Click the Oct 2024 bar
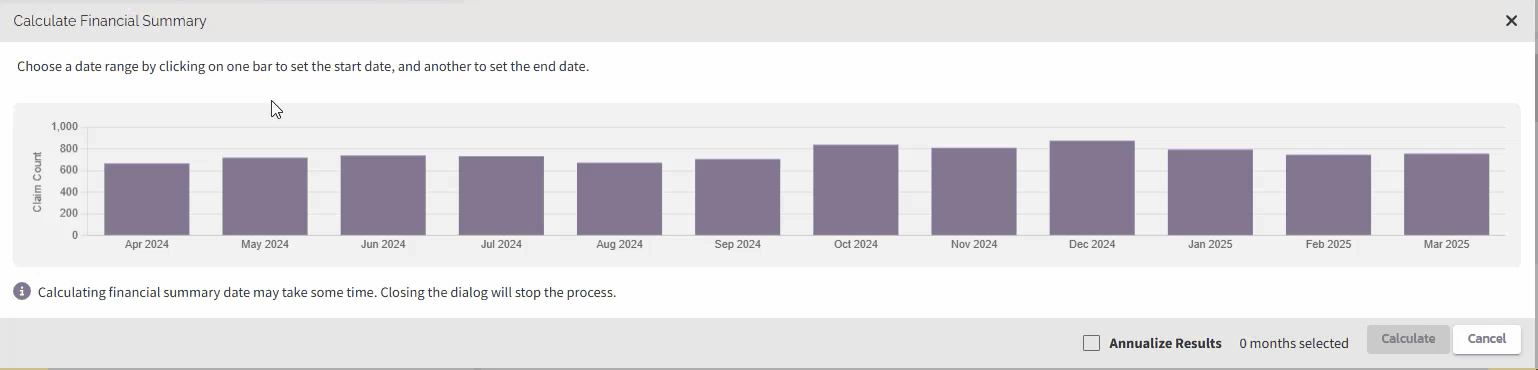 point(856,190)
